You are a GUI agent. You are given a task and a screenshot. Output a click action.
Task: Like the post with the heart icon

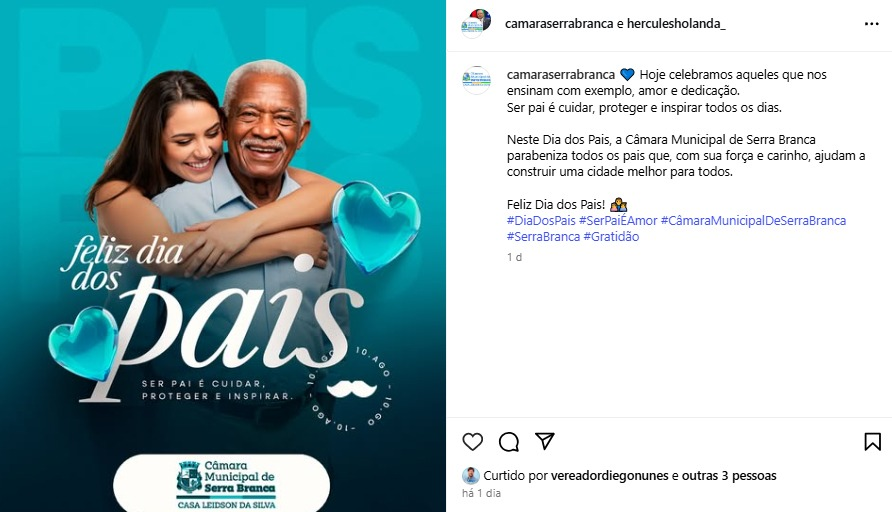pos(472,441)
